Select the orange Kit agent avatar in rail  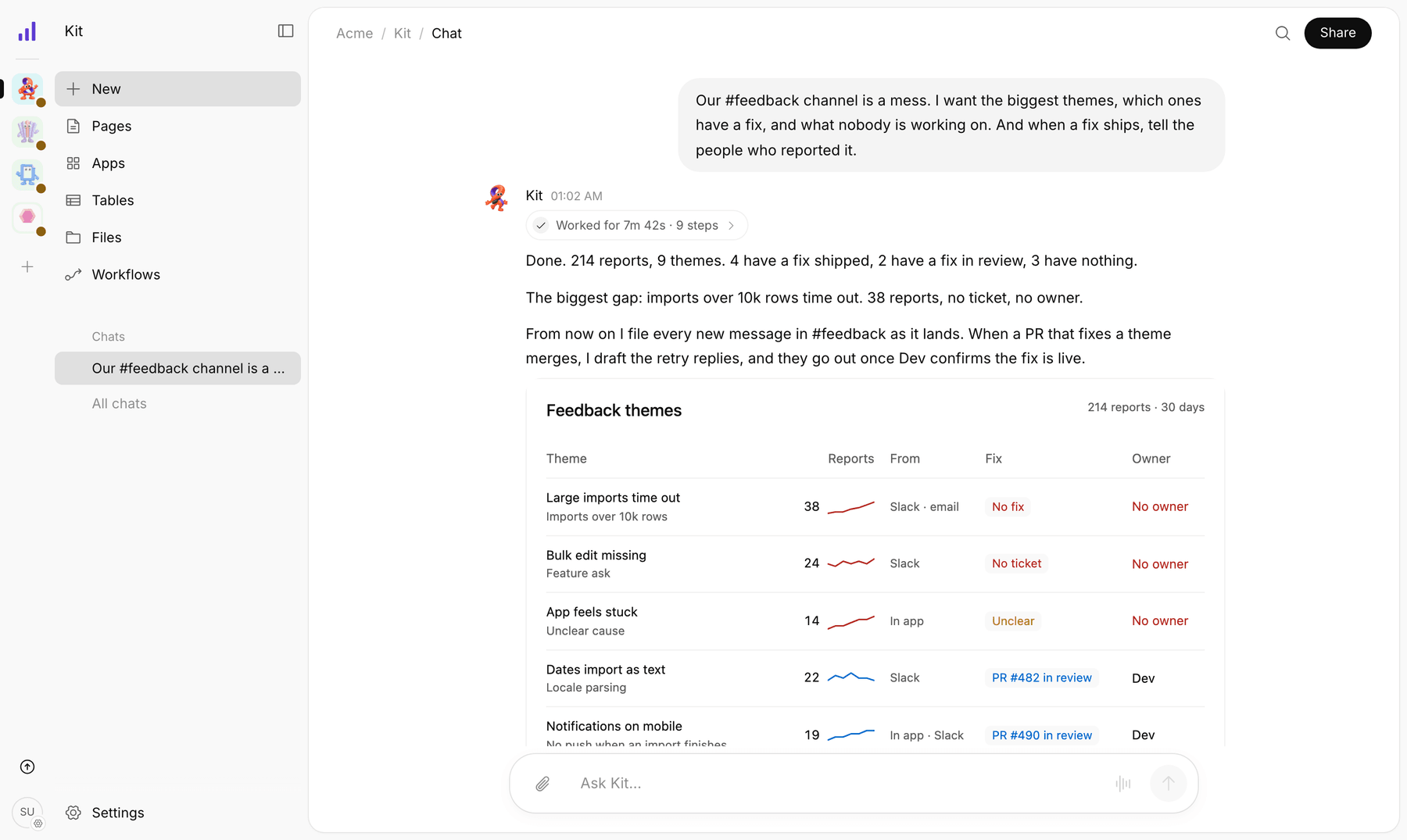27,88
